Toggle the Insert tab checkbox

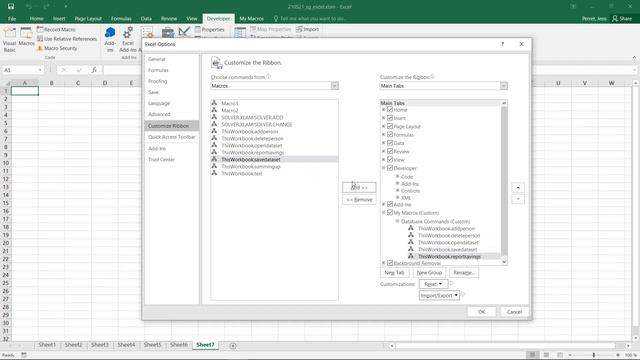(x=390, y=118)
